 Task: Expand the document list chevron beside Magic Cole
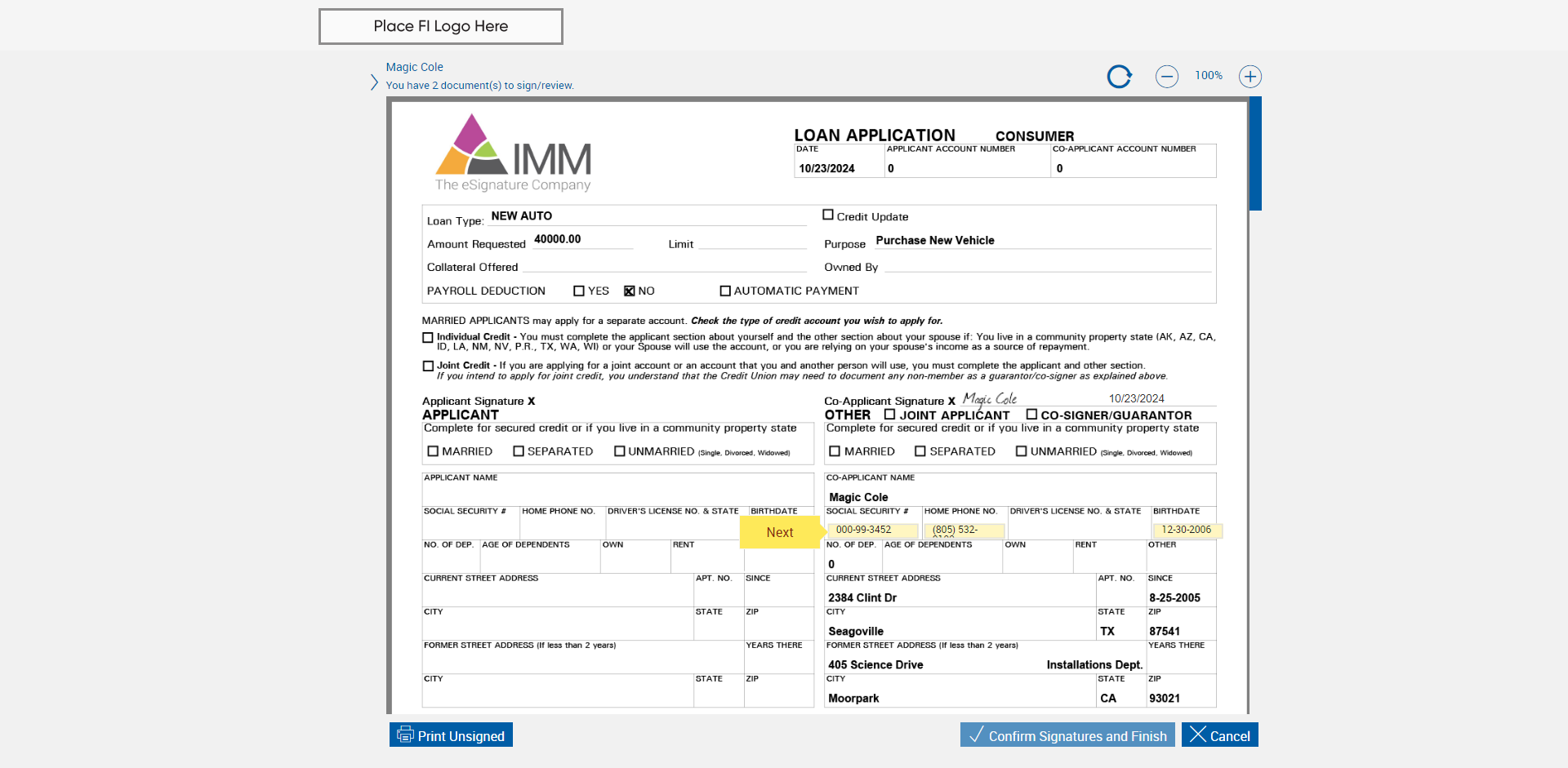click(374, 82)
